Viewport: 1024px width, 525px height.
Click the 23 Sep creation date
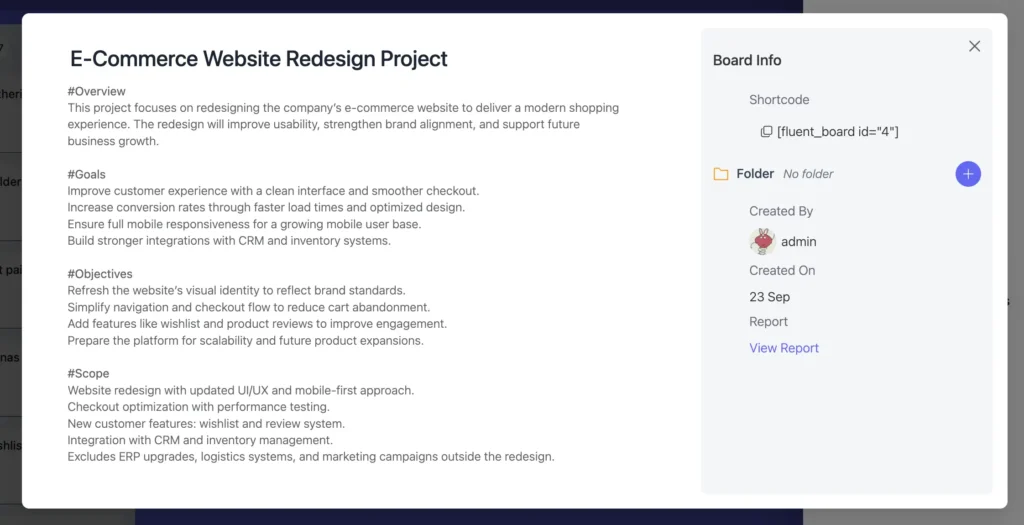[770, 297]
